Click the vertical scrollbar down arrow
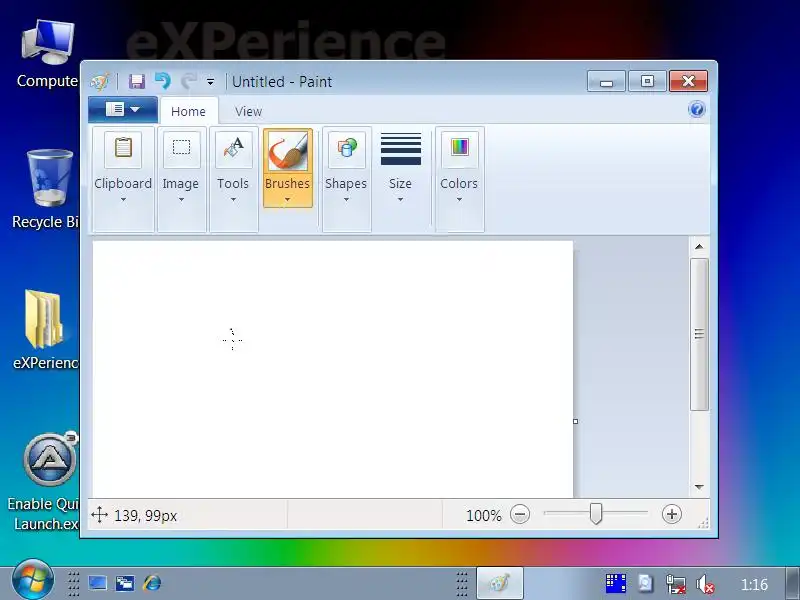800x600 pixels. pos(699,487)
